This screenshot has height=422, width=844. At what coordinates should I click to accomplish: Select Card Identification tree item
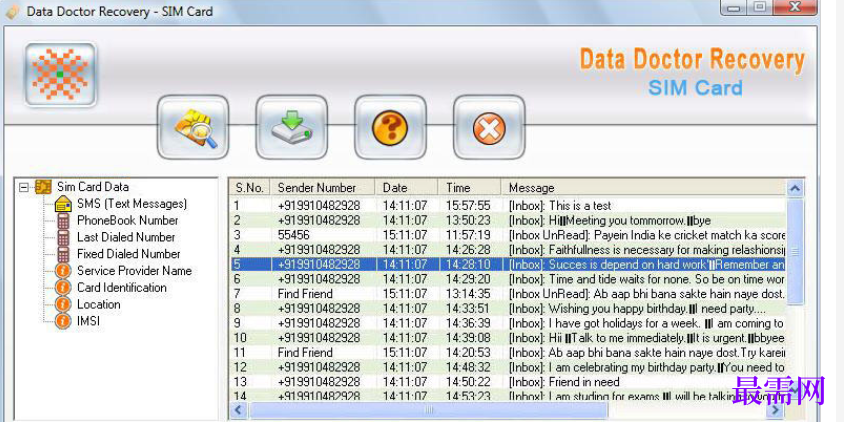tap(122, 287)
